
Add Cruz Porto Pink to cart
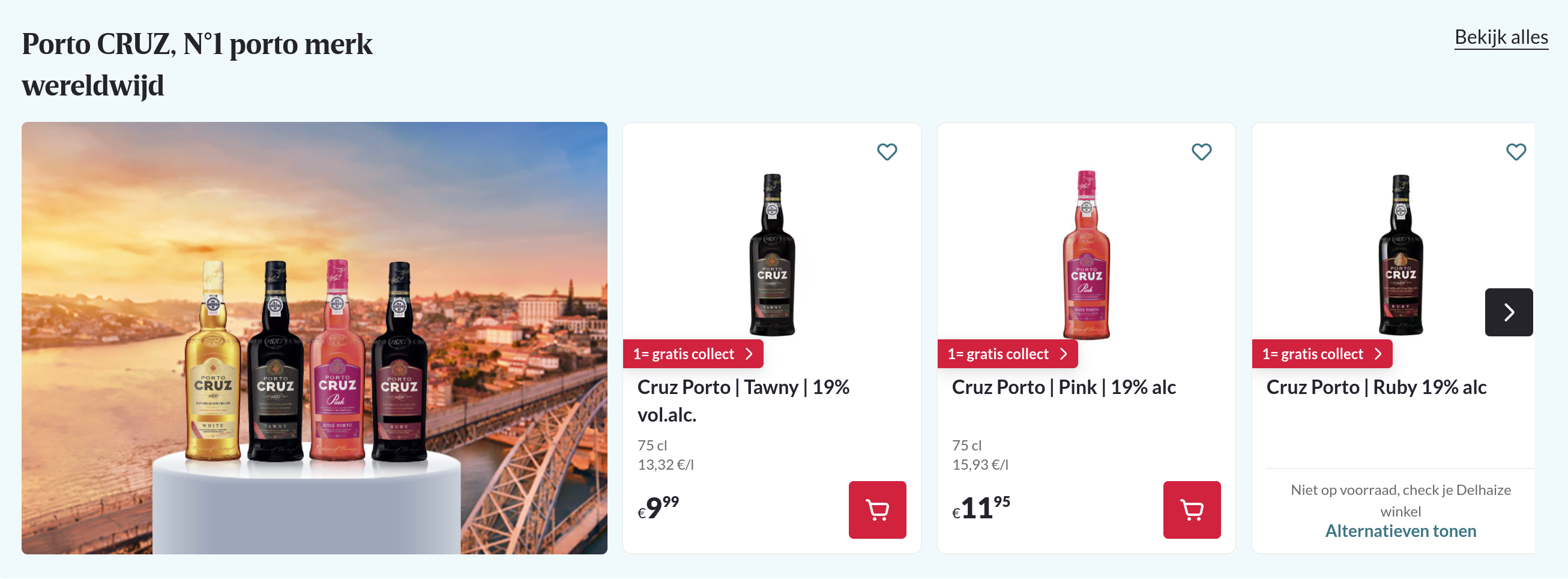pyautogui.click(x=1191, y=509)
